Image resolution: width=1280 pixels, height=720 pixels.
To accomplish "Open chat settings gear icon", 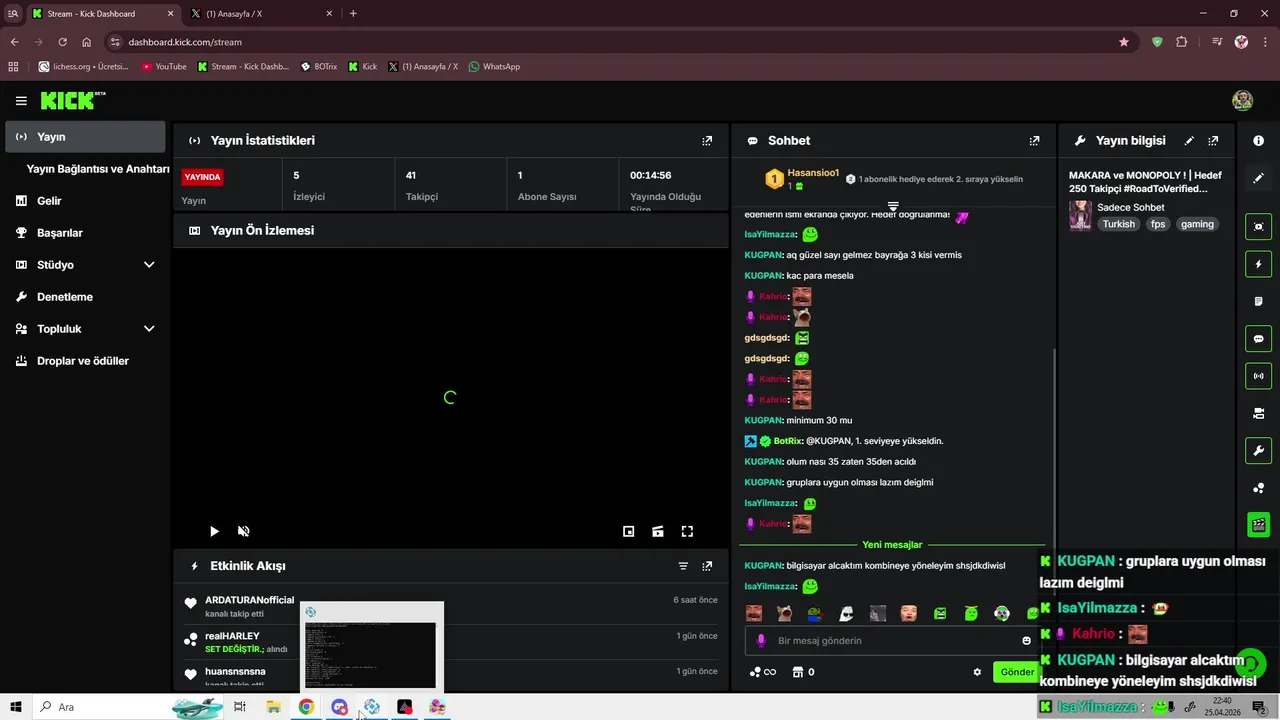I will point(977,672).
